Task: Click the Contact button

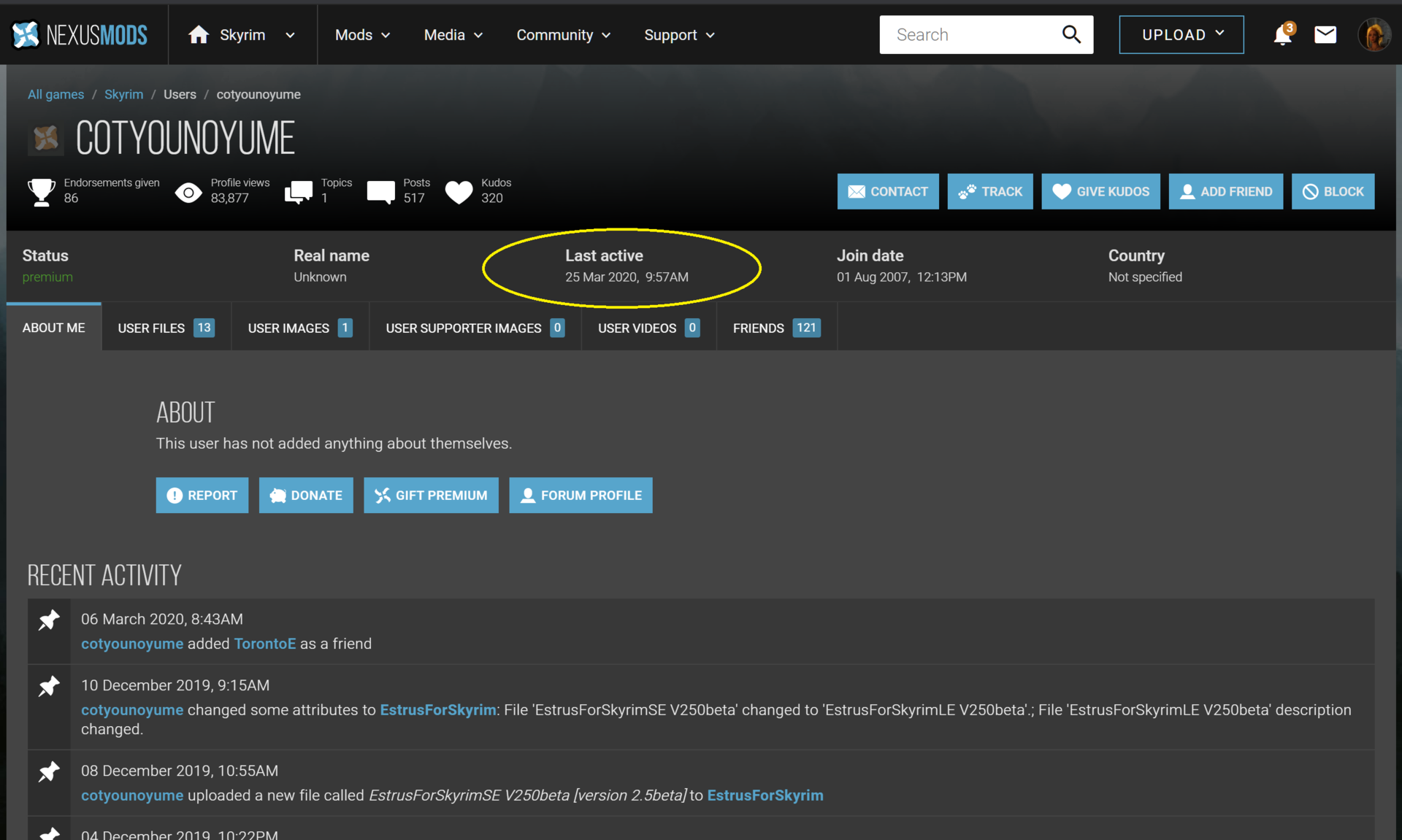Action: coord(888,191)
